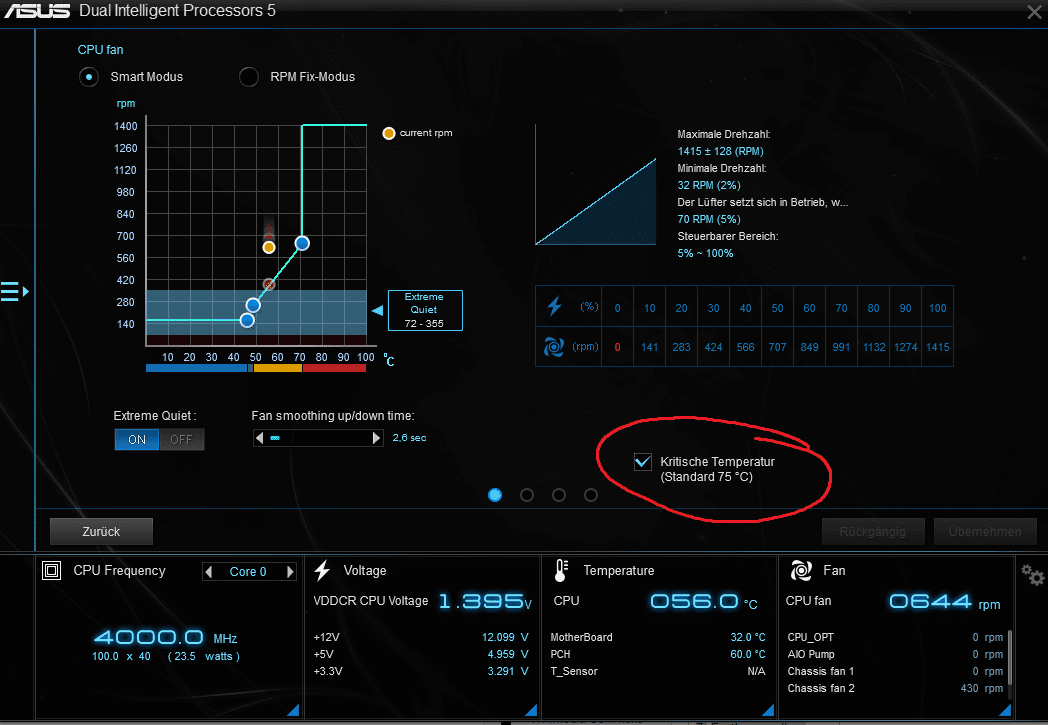The image size is (1048, 725).
Task: Click the 056.0 °C CPU temperature readout
Action: click(x=704, y=601)
